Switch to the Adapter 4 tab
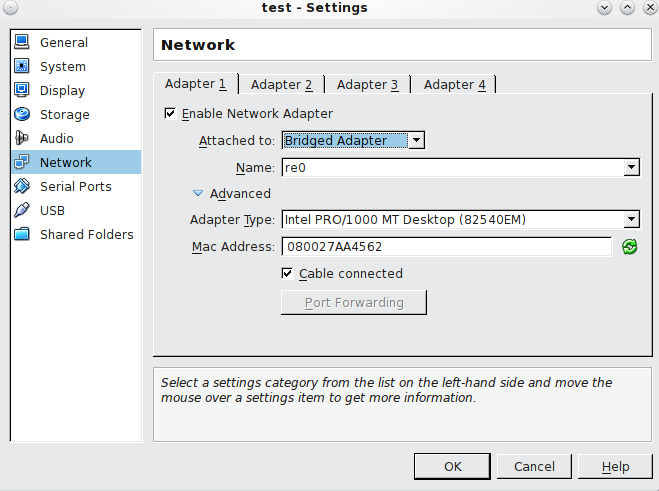The image size is (659, 491). [x=454, y=84]
